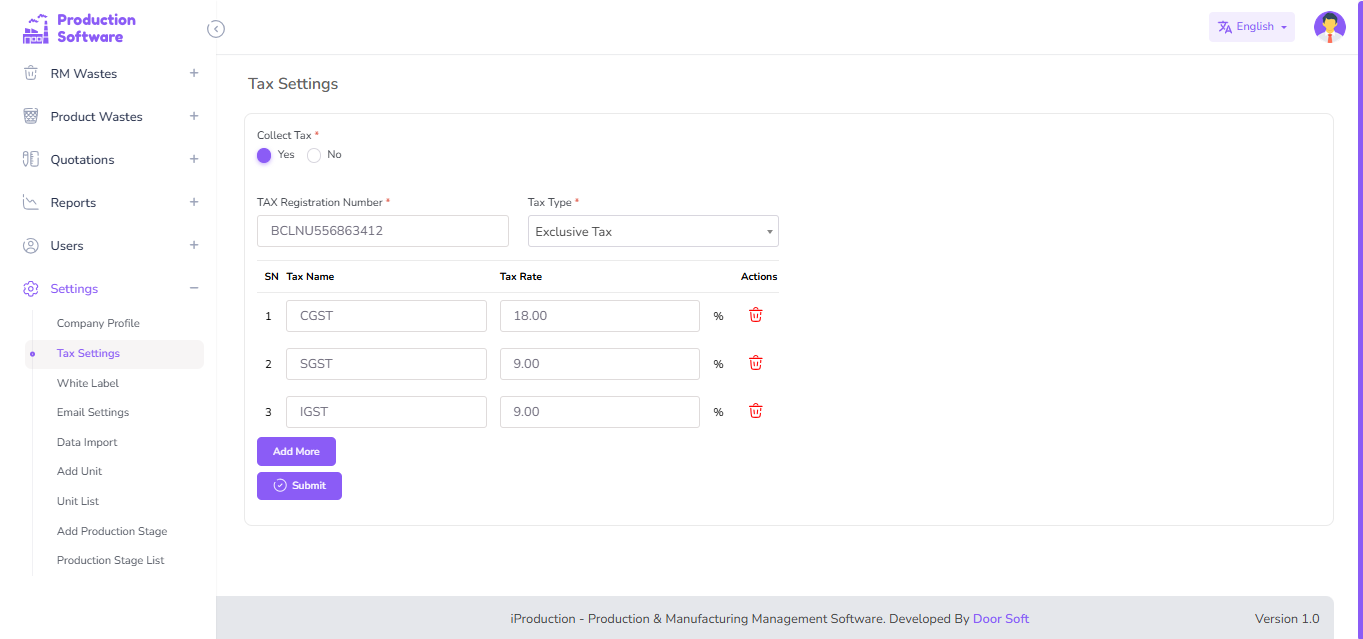1363x639 pixels.
Task: Select Yes for Collect Tax
Action: pyautogui.click(x=264, y=155)
